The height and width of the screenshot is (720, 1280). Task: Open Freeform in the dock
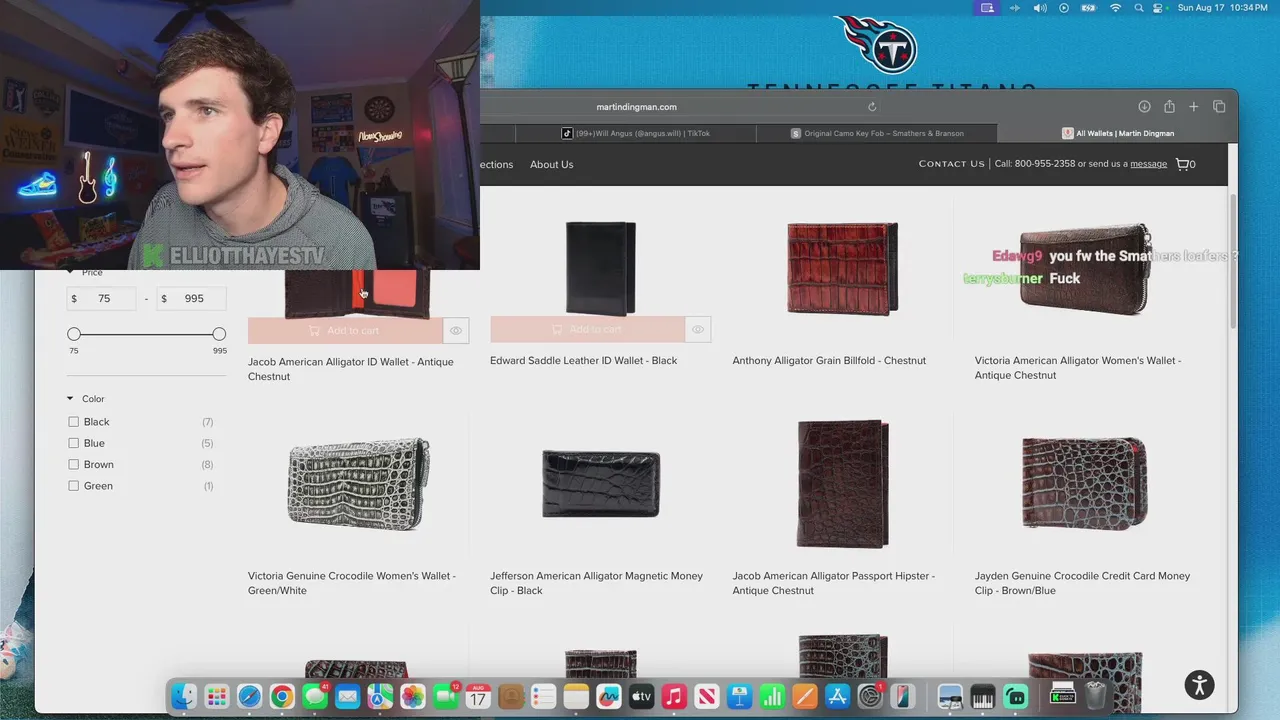[609, 696]
